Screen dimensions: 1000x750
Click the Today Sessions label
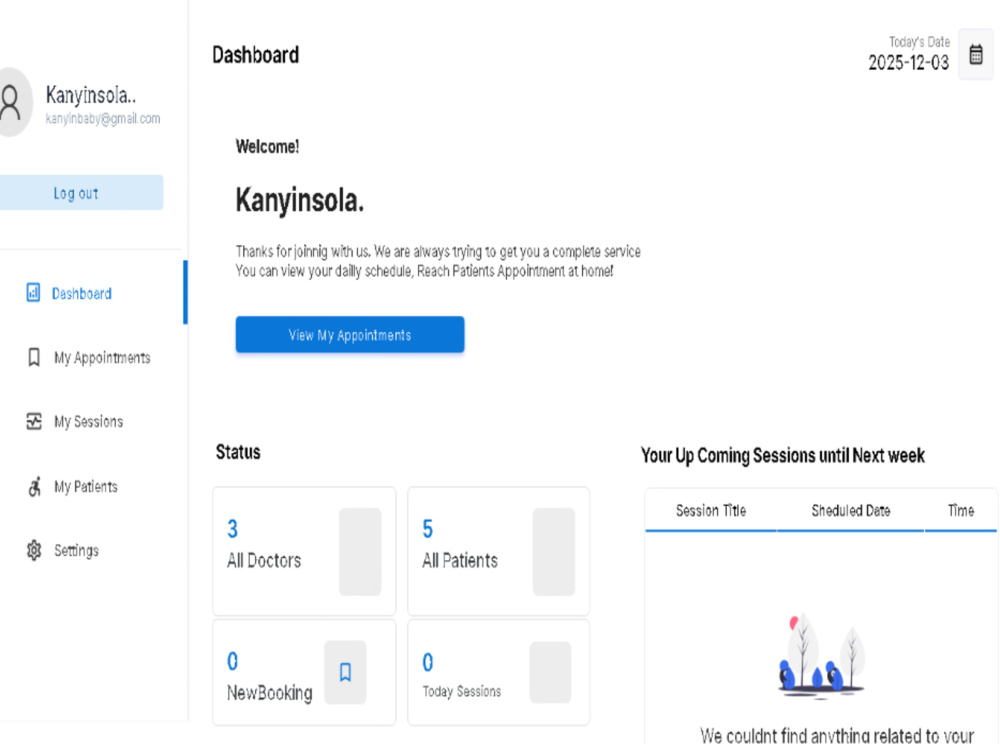click(x=462, y=691)
